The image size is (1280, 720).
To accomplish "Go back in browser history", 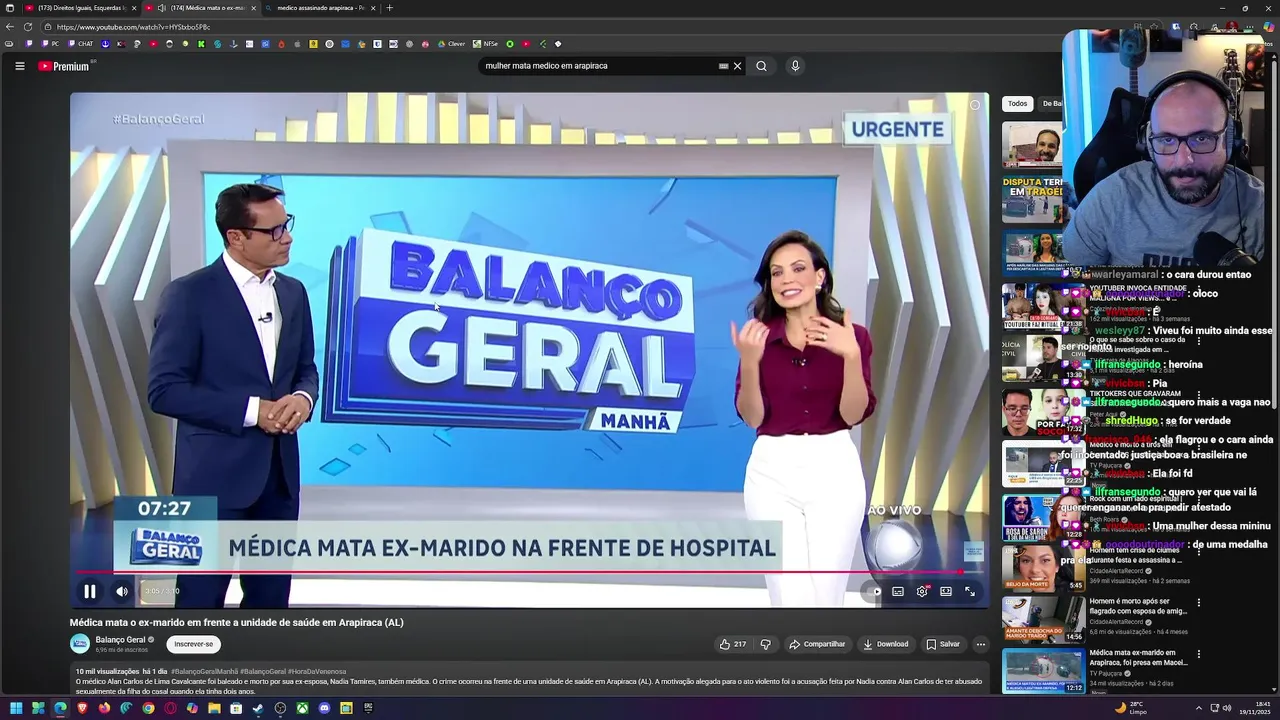I will 10,27.
